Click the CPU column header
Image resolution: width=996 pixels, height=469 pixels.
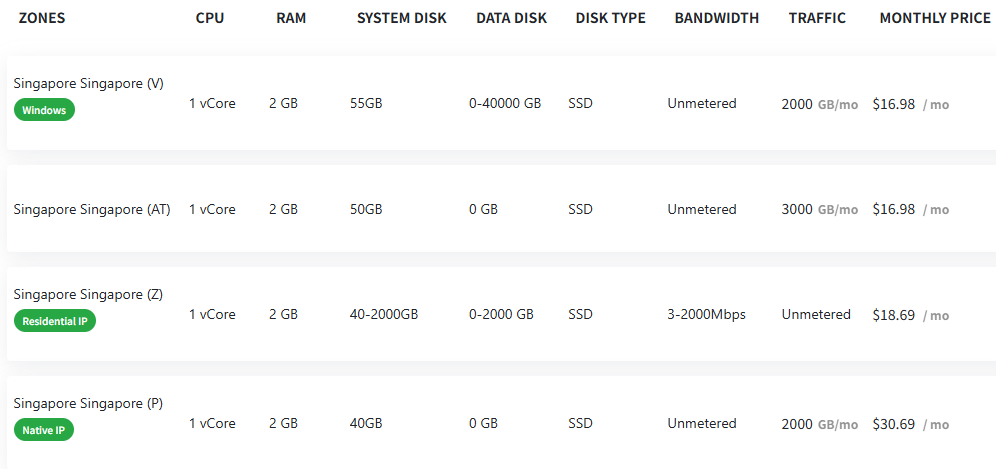pos(210,18)
